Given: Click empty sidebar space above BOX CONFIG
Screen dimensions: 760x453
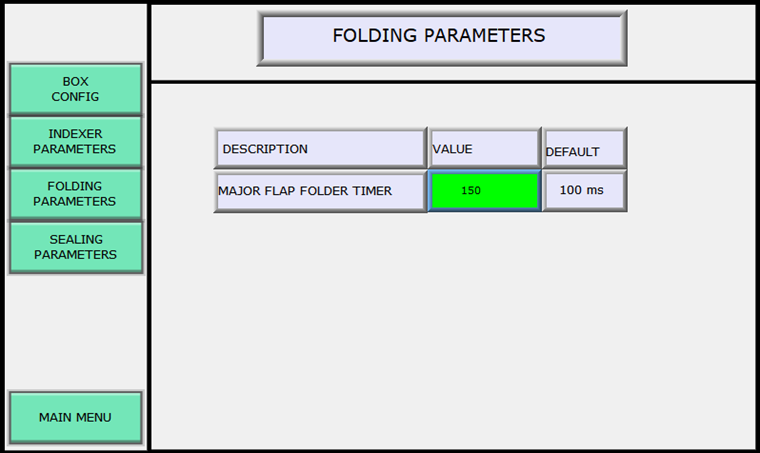Looking at the screenshot, I should click(75, 32).
